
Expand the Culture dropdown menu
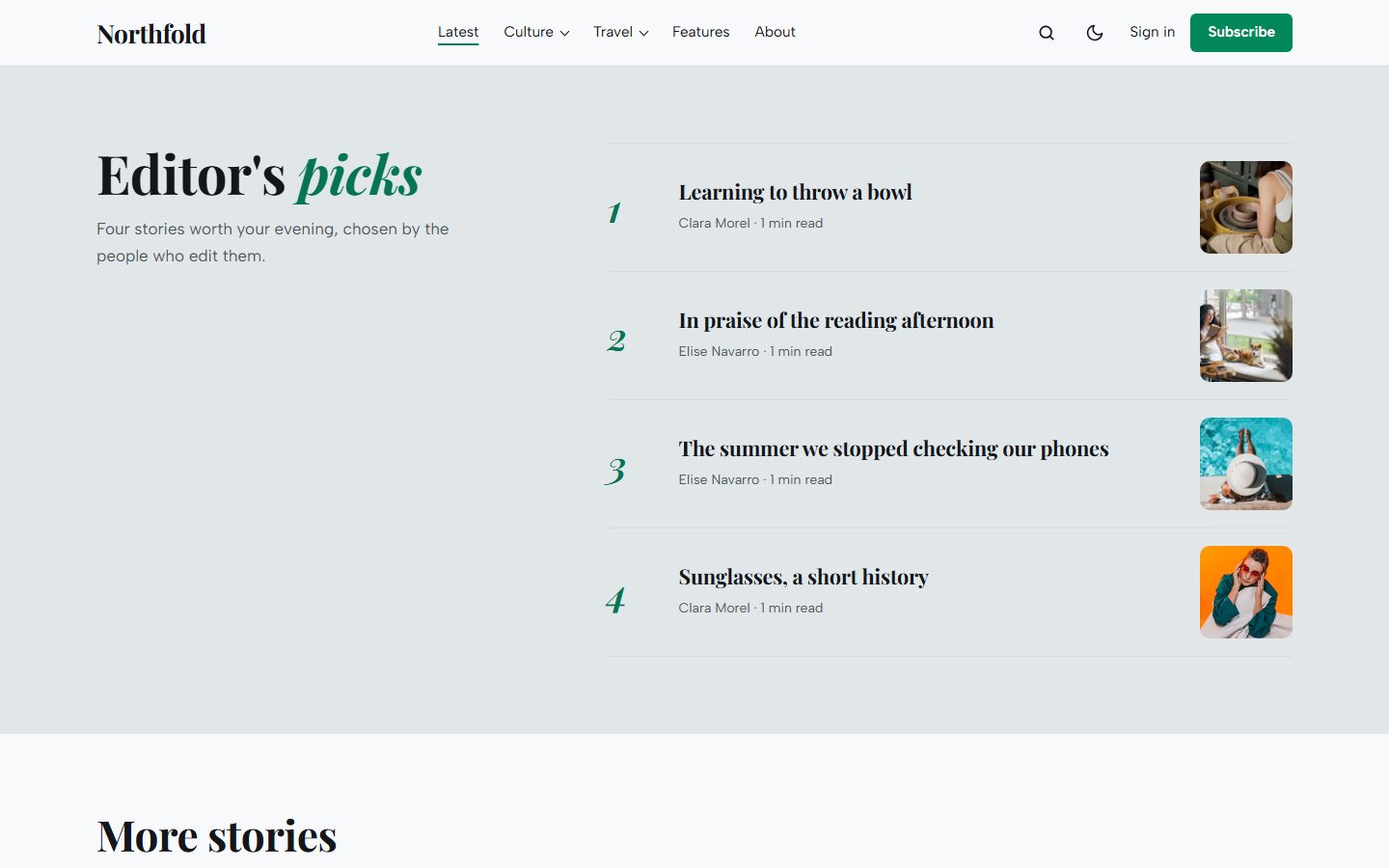[536, 32]
